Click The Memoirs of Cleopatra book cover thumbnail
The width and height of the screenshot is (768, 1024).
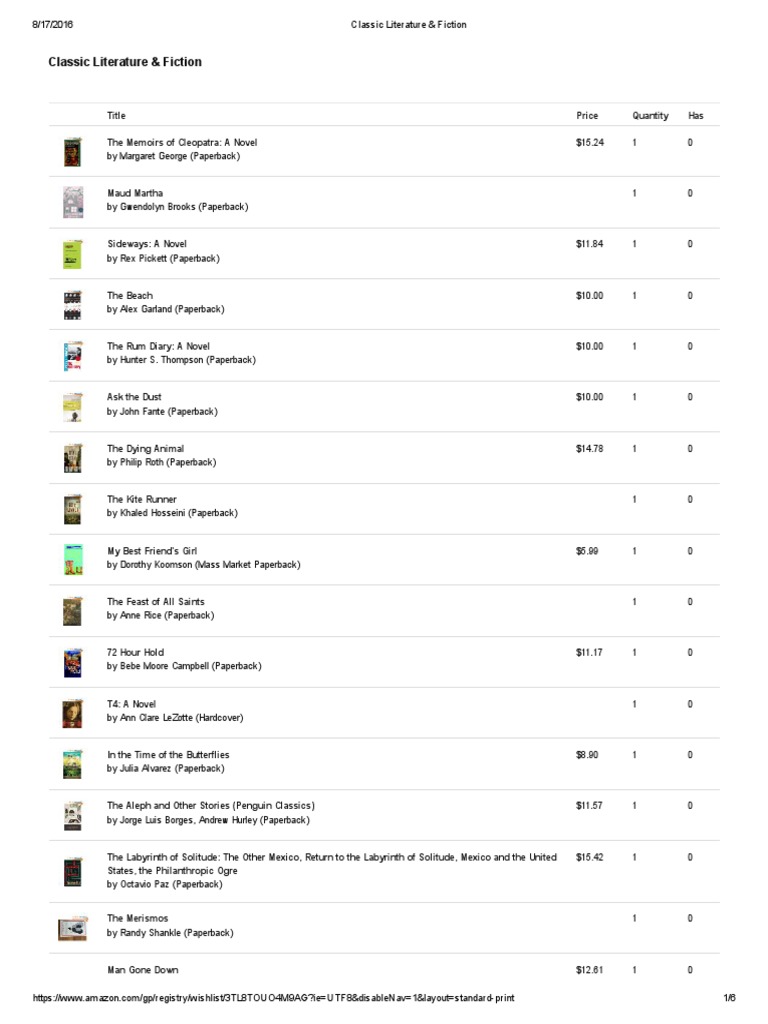point(72,152)
